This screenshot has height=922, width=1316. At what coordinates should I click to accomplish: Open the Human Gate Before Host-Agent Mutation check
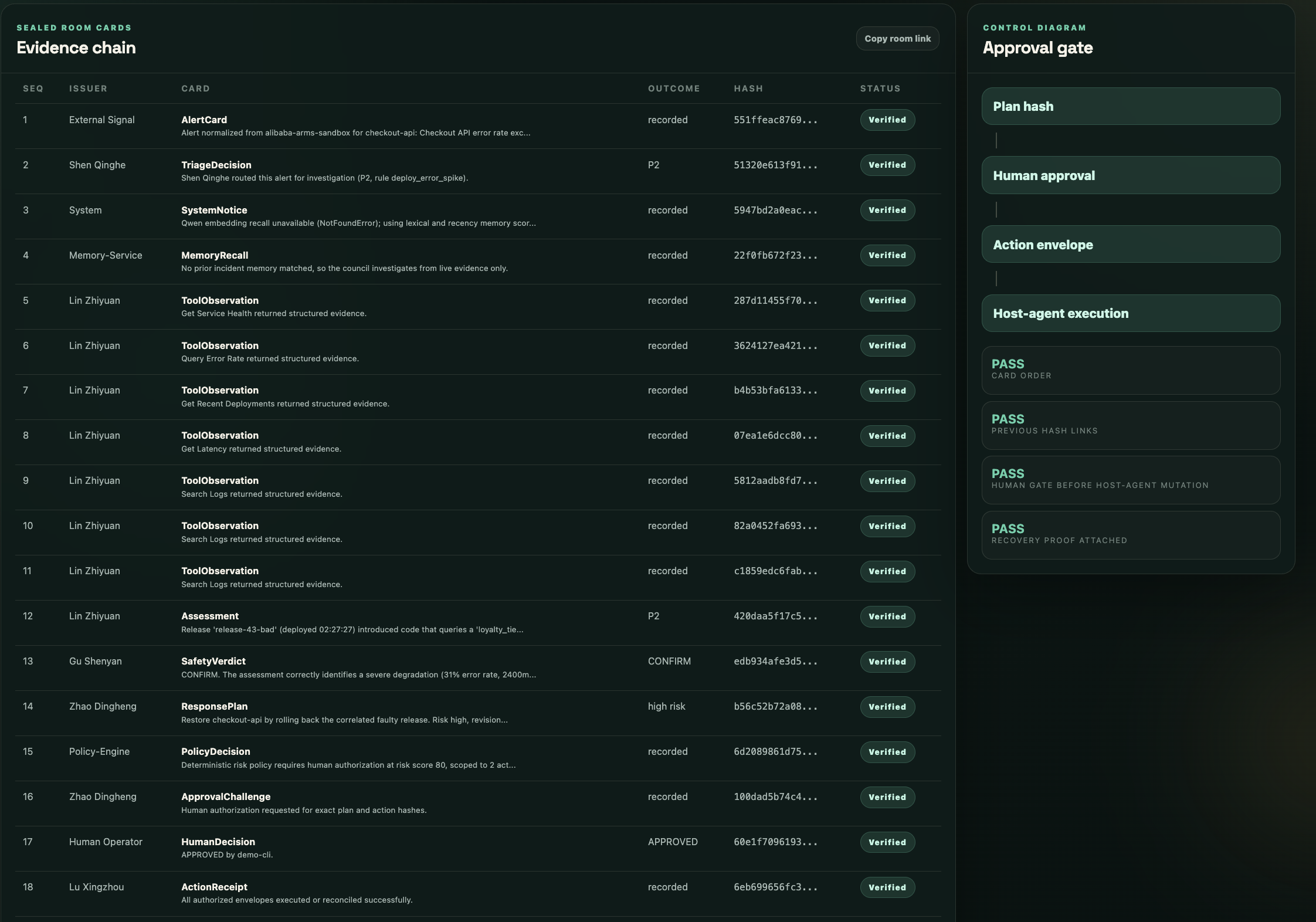click(1131, 480)
